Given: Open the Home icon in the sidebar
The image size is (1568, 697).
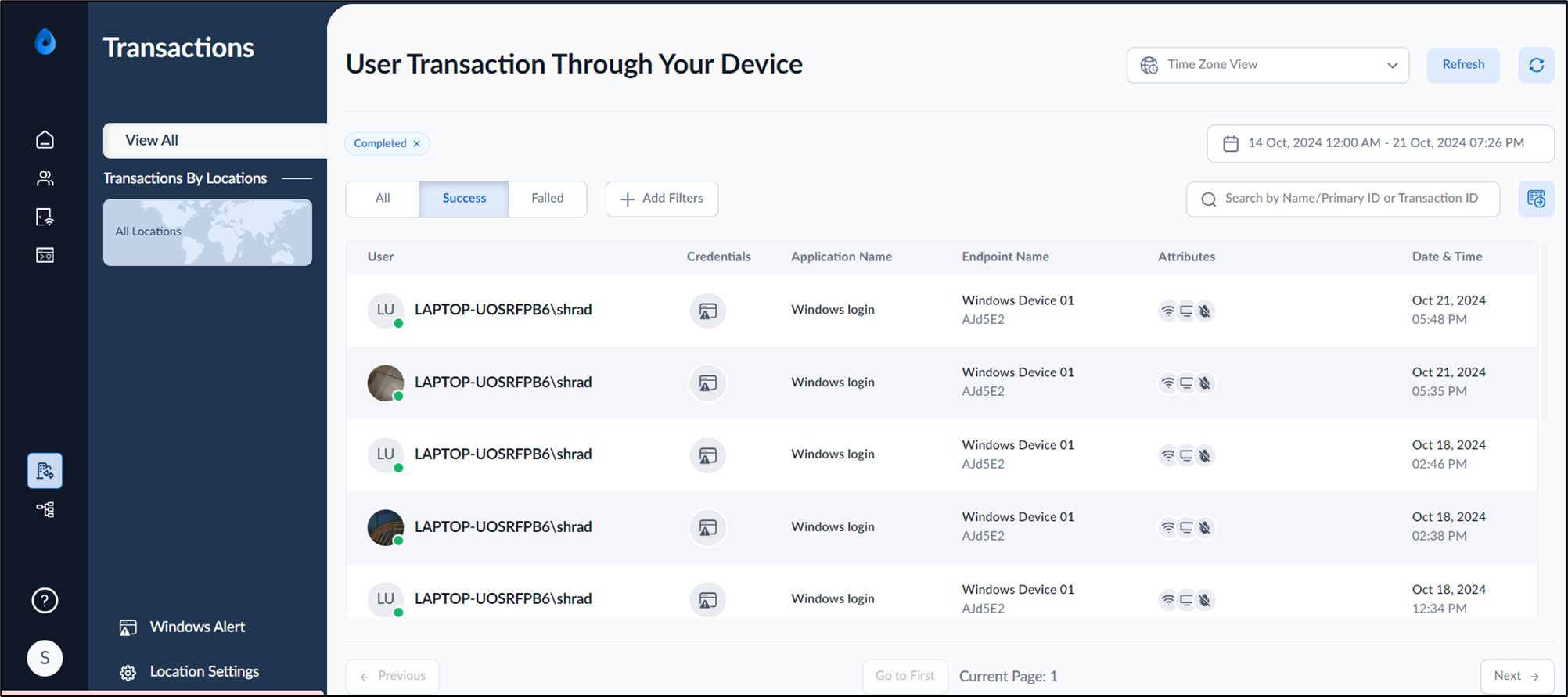Looking at the screenshot, I should 45,139.
